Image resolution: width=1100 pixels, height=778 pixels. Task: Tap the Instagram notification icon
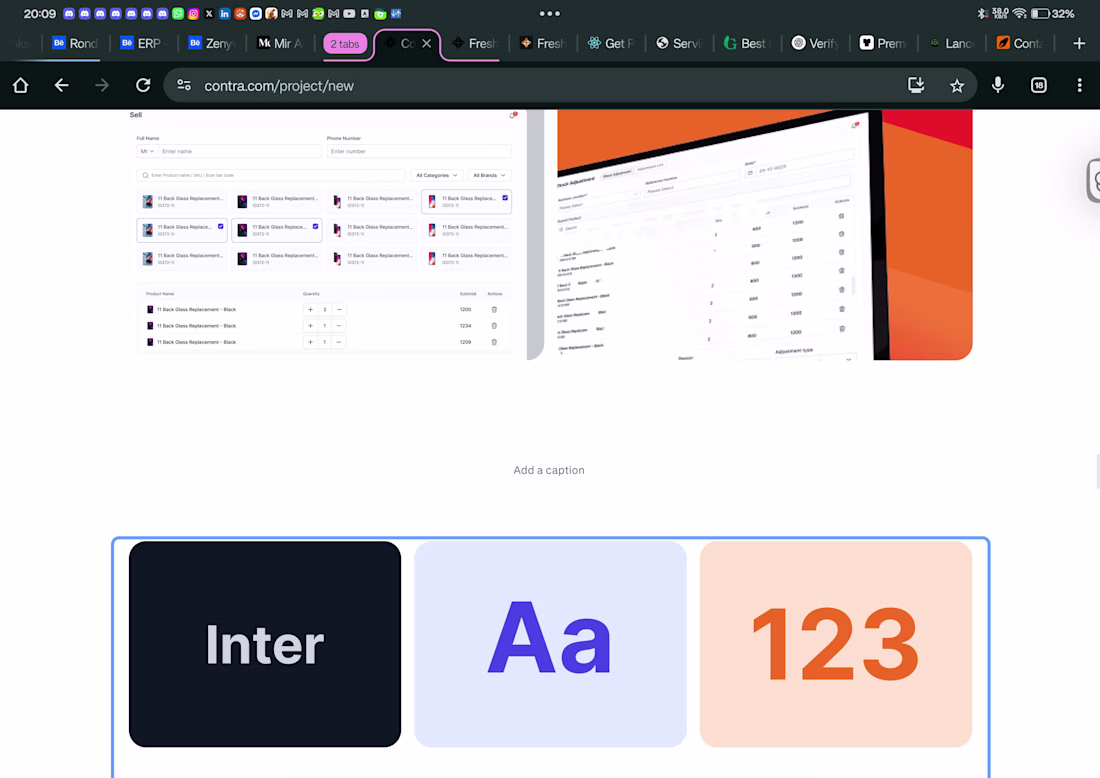point(194,13)
